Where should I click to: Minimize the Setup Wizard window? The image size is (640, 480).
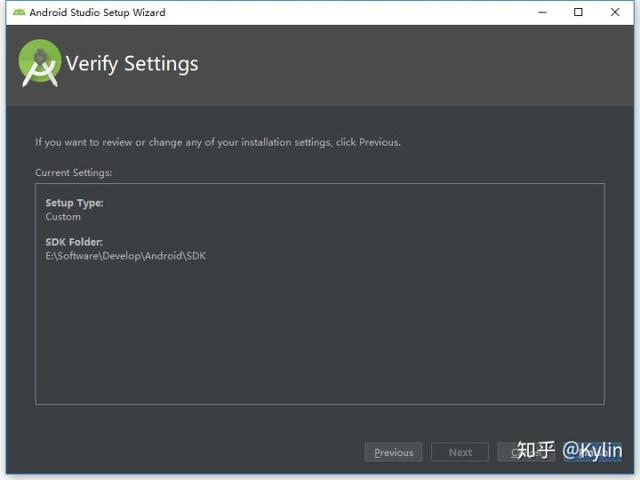(542, 12)
